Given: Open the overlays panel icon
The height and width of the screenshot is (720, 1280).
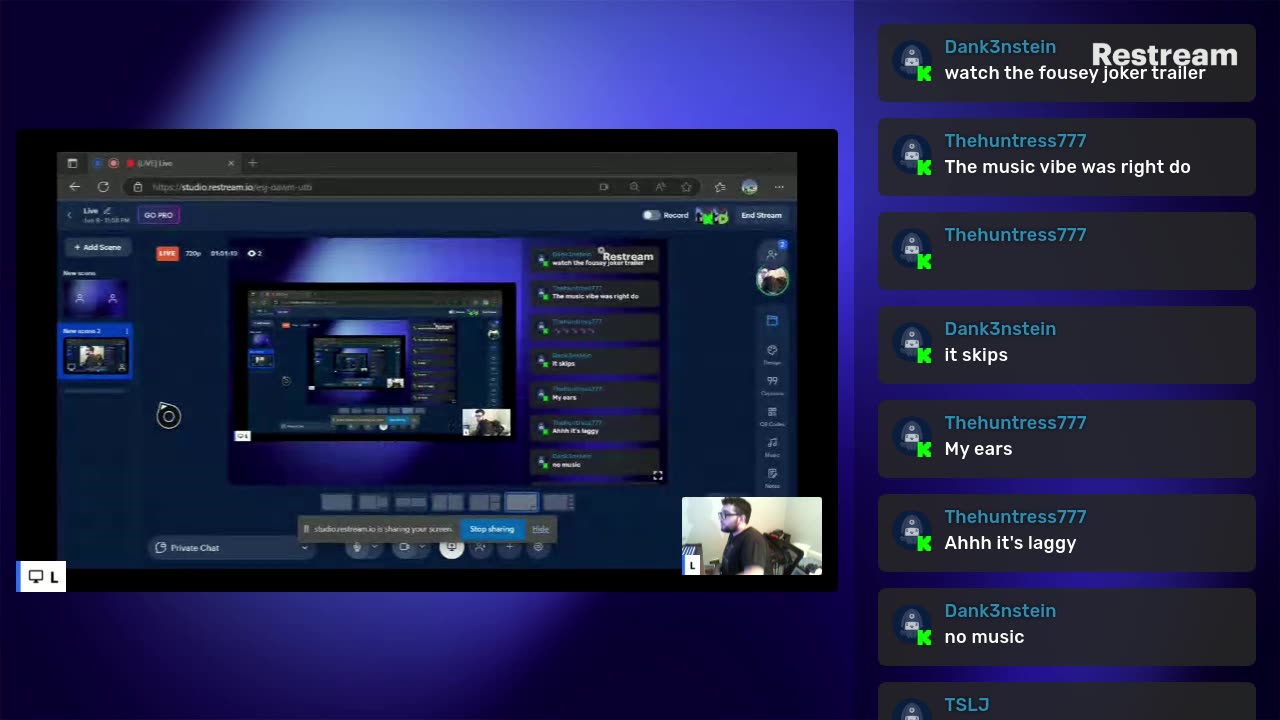Looking at the screenshot, I should 772,321.
